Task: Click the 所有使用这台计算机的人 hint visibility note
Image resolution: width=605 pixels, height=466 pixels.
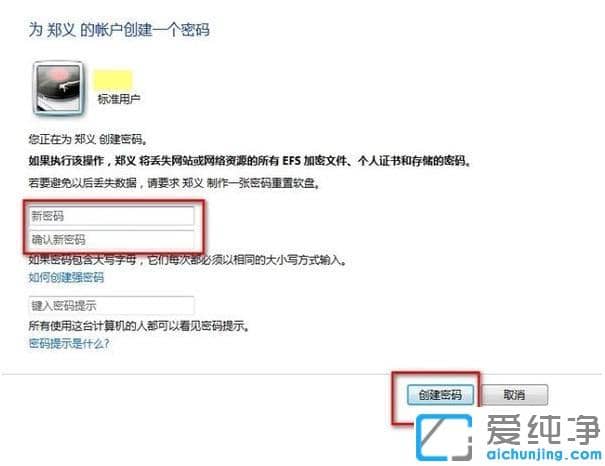Action: 139,326
